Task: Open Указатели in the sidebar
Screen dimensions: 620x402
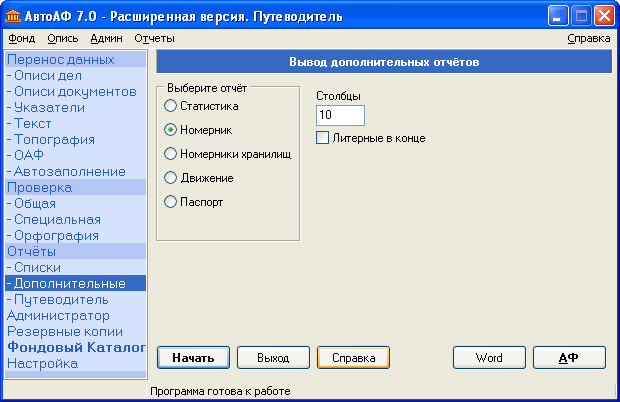Action: pos(76,107)
